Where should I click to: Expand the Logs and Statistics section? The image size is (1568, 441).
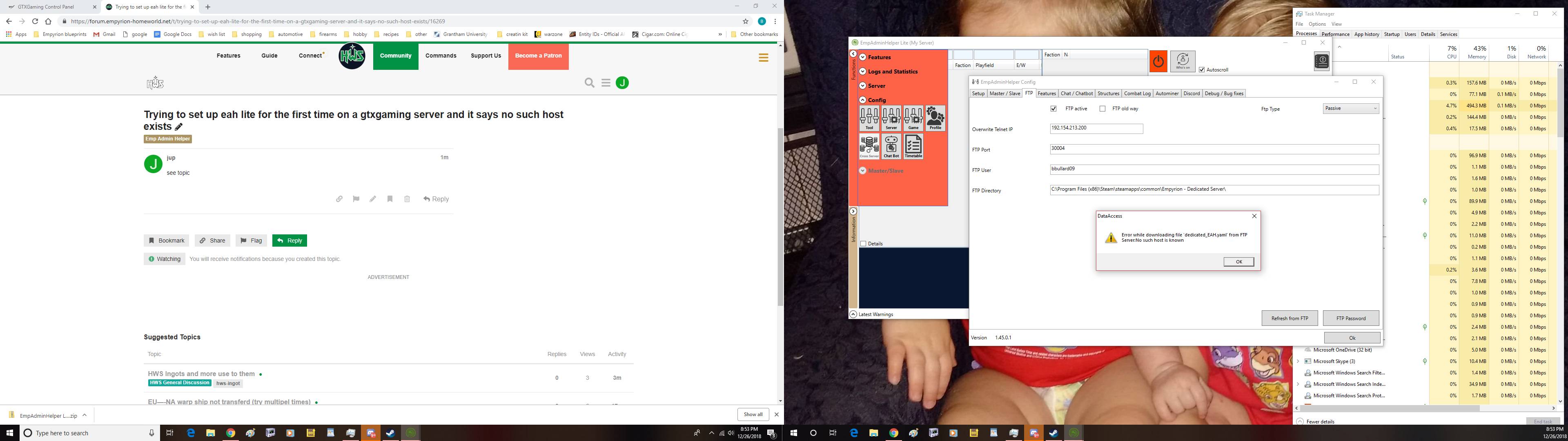point(862,71)
